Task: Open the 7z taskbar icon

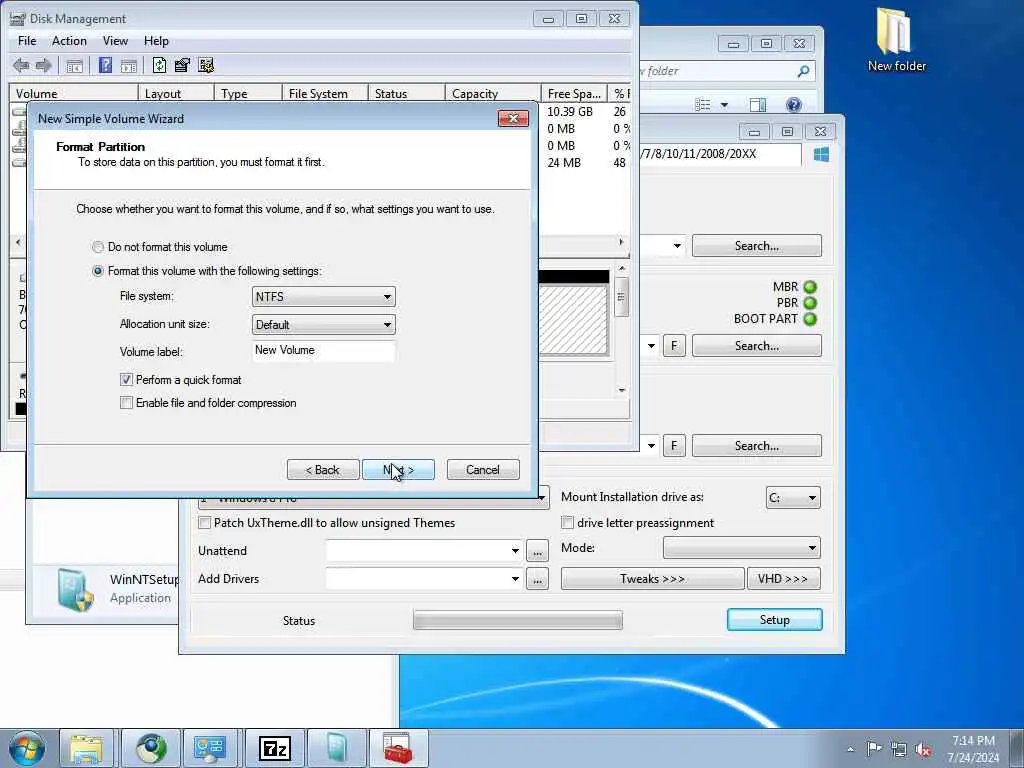Action: coord(274,748)
